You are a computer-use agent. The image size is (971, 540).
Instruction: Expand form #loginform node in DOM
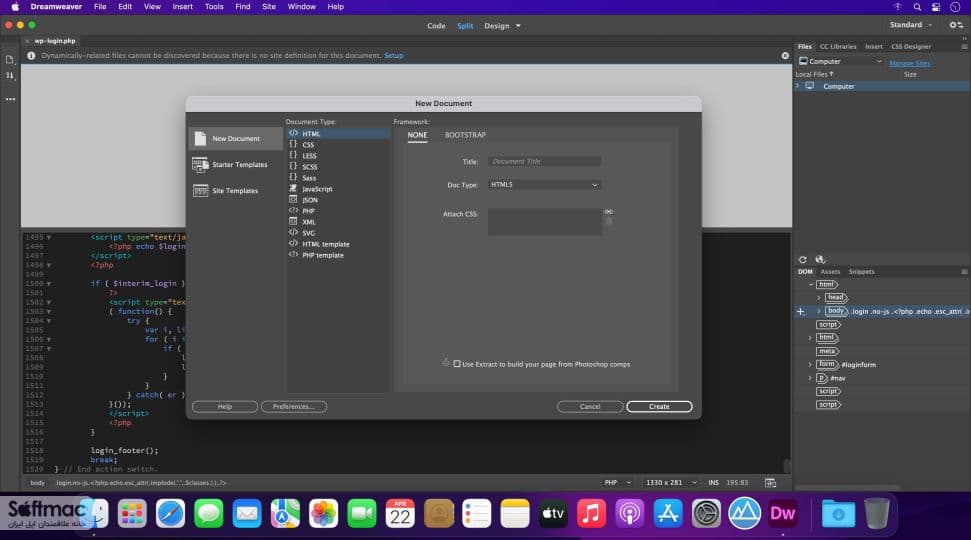810,365
